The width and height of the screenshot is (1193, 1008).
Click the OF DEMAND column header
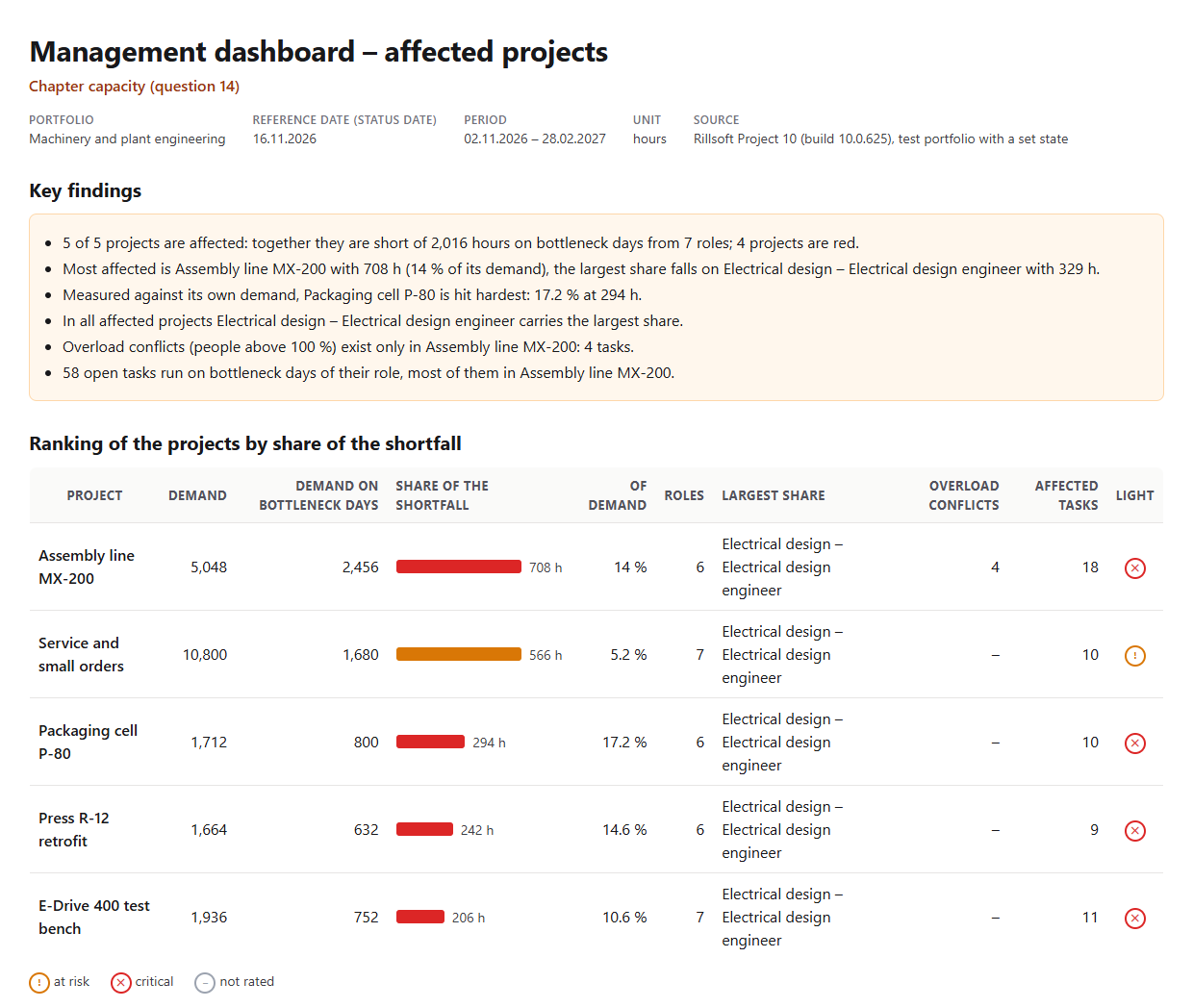pos(618,496)
